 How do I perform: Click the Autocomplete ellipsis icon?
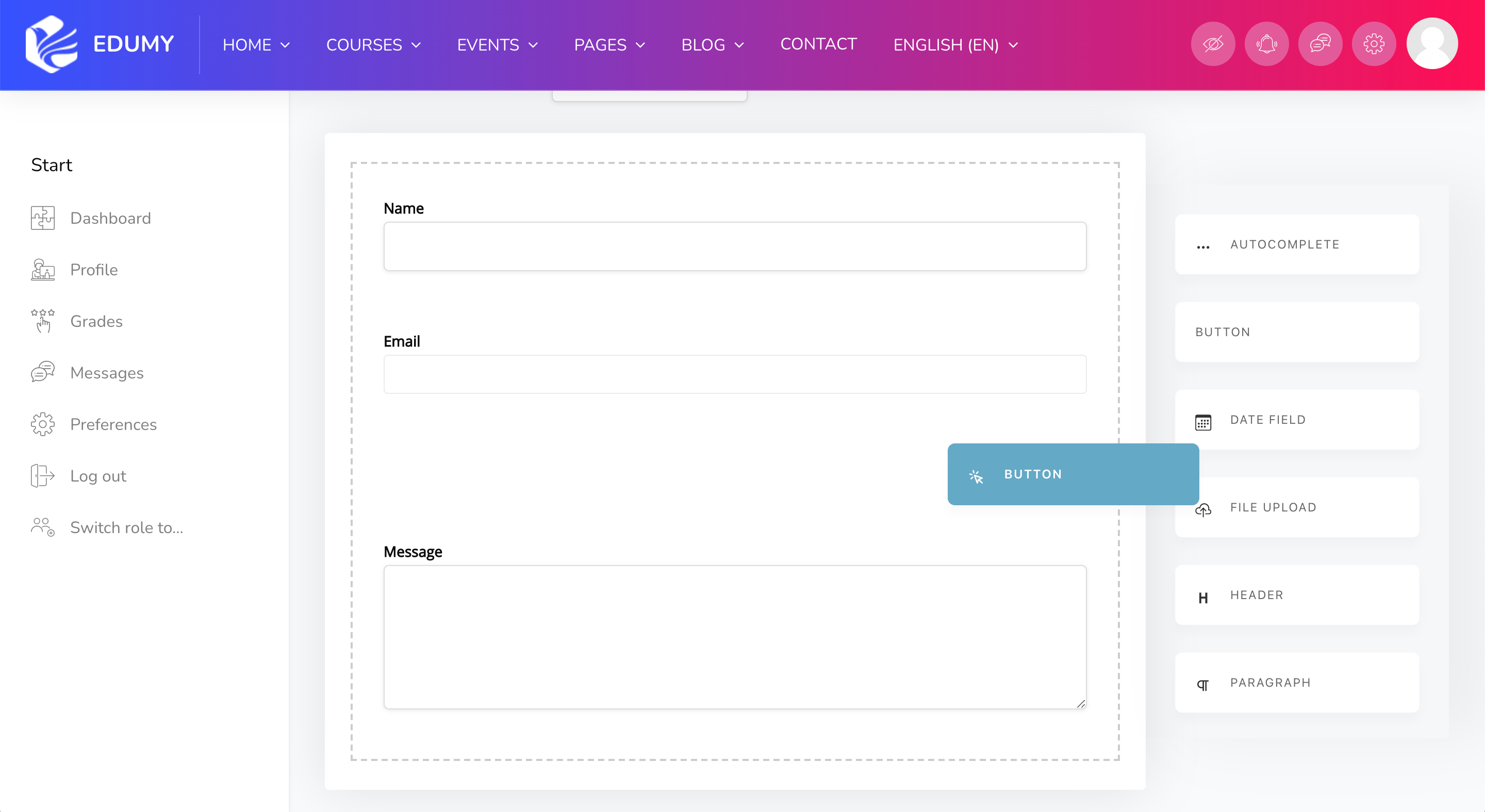point(1203,247)
